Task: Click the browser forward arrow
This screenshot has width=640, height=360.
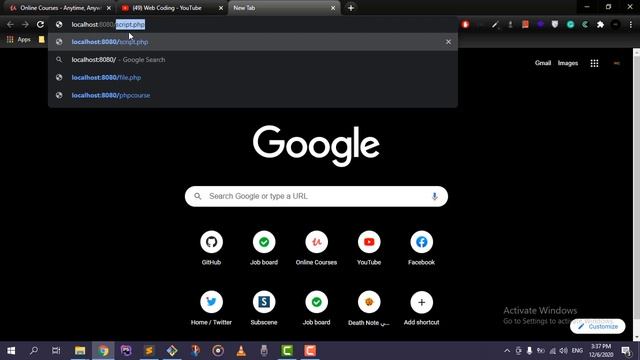Action: [x=25, y=24]
